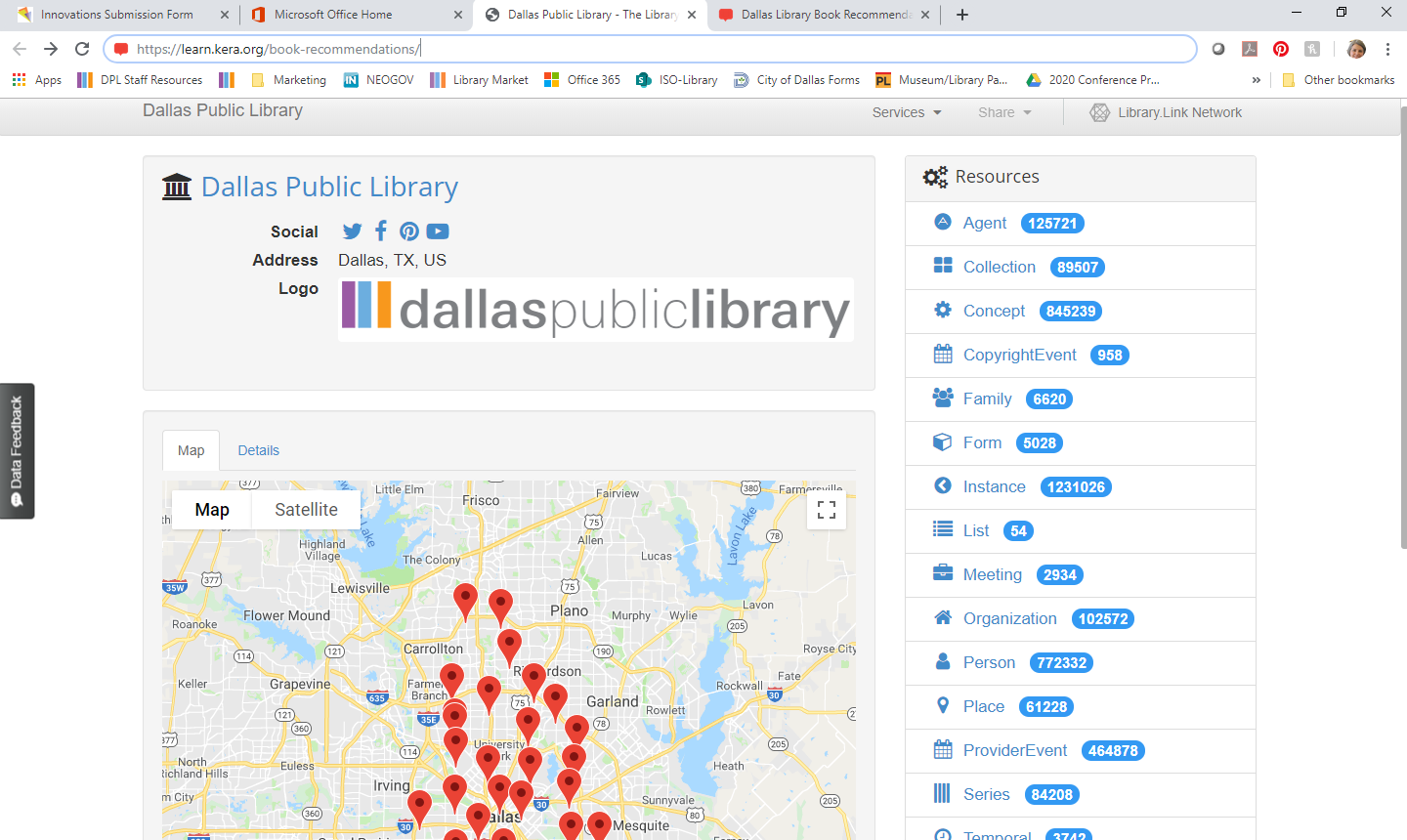Click the Series barcode icon

(942, 793)
